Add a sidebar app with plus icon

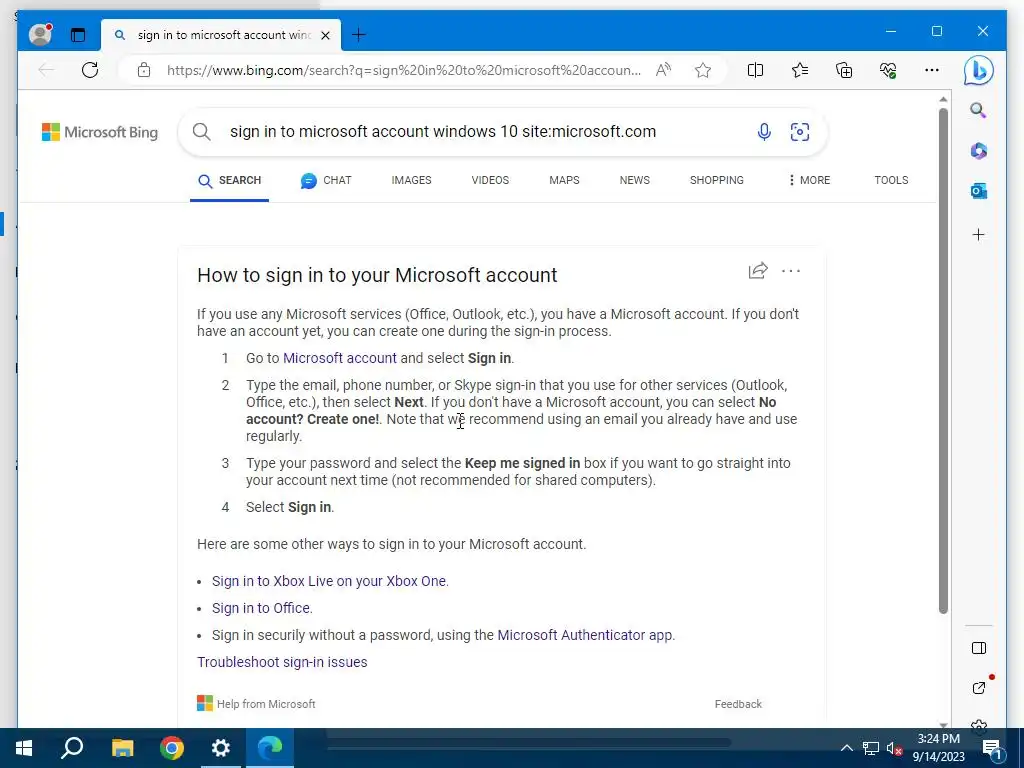point(978,234)
